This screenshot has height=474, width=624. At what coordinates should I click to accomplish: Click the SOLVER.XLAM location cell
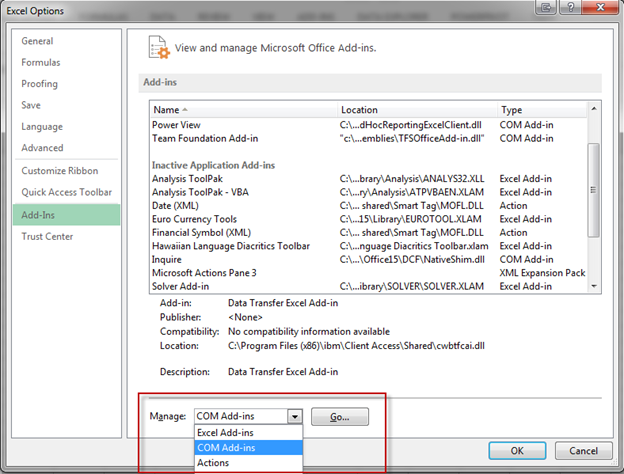[412, 287]
